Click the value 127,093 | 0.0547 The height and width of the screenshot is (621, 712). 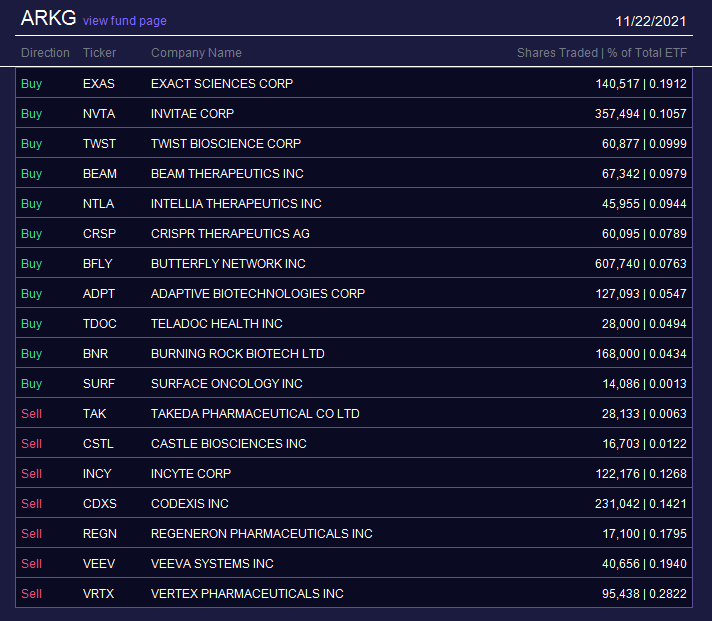(x=641, y=293)
